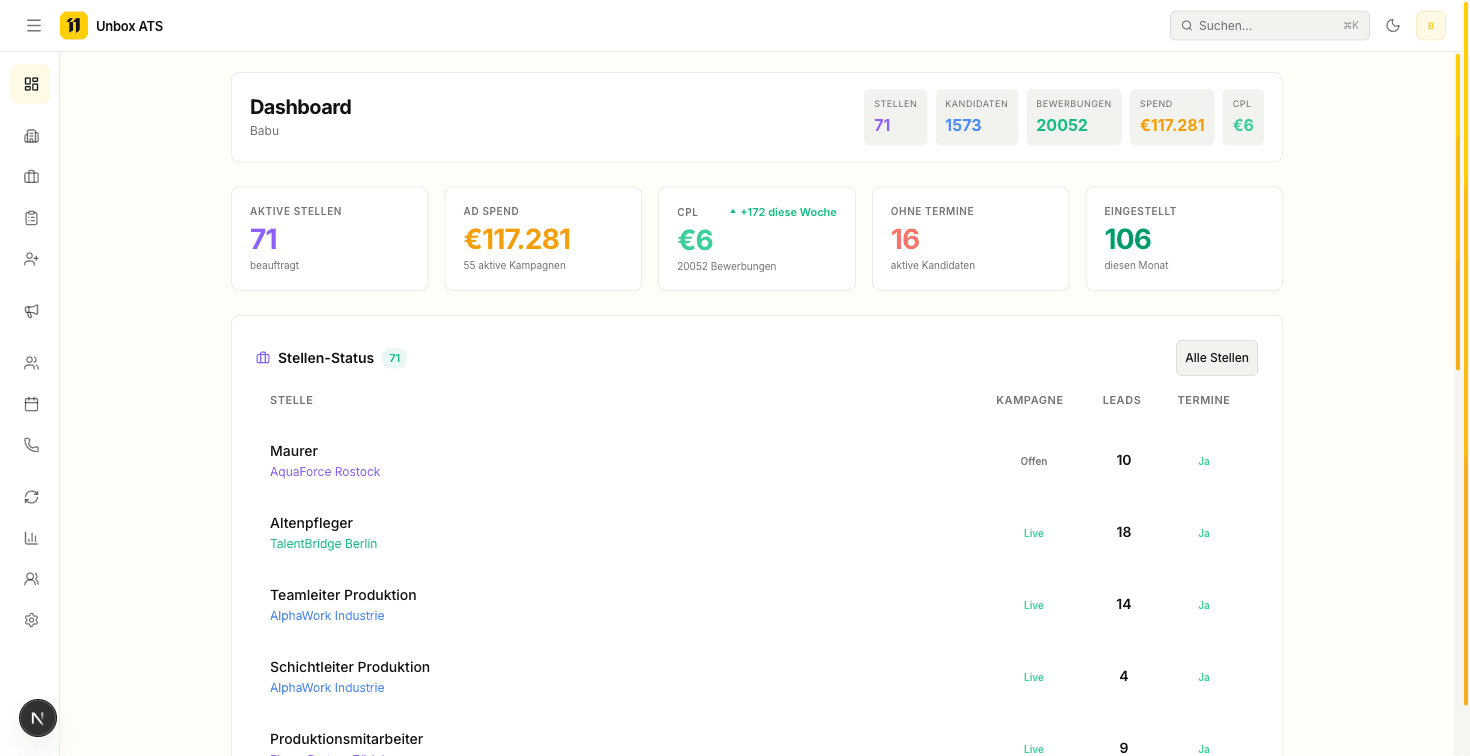The height and width of the screenshot is (756, 1470).
Task: Select the calendar icon in the sidebar
Action: 30,403
